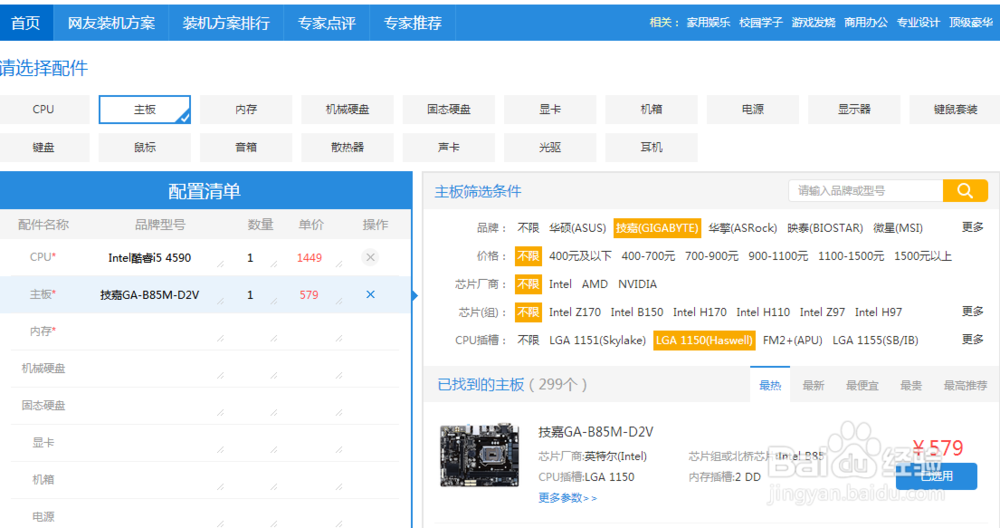Select the 主板 component category
Viewport: 1000px width, 528px height.
145,110
